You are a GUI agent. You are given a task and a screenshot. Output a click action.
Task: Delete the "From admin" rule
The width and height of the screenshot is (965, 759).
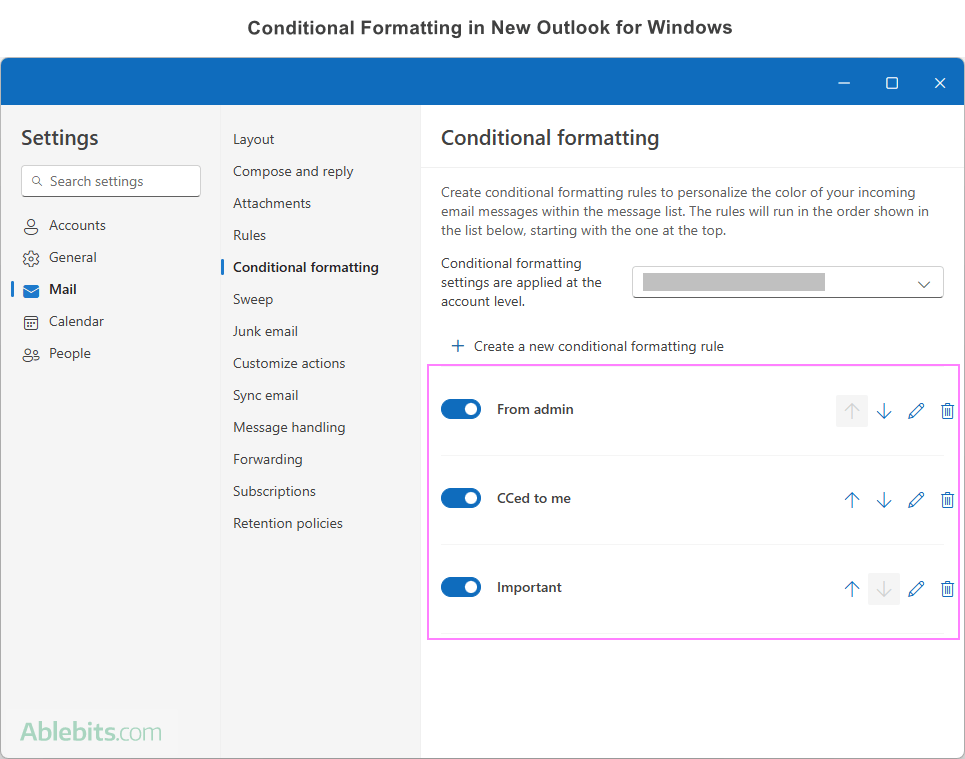pyautogui.click(x=947, y=410)
